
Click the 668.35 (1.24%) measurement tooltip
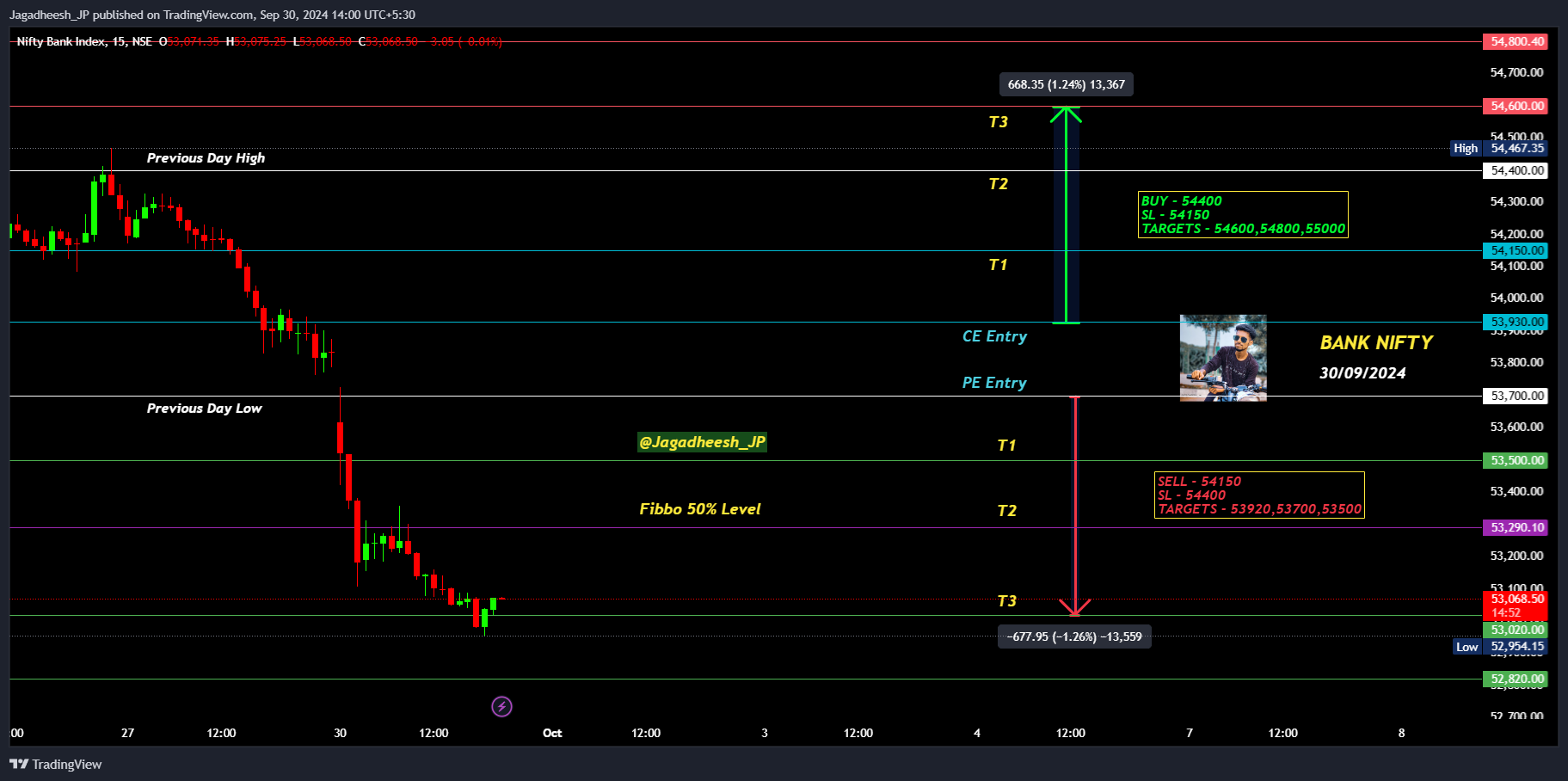click(x=1067, y=84)
